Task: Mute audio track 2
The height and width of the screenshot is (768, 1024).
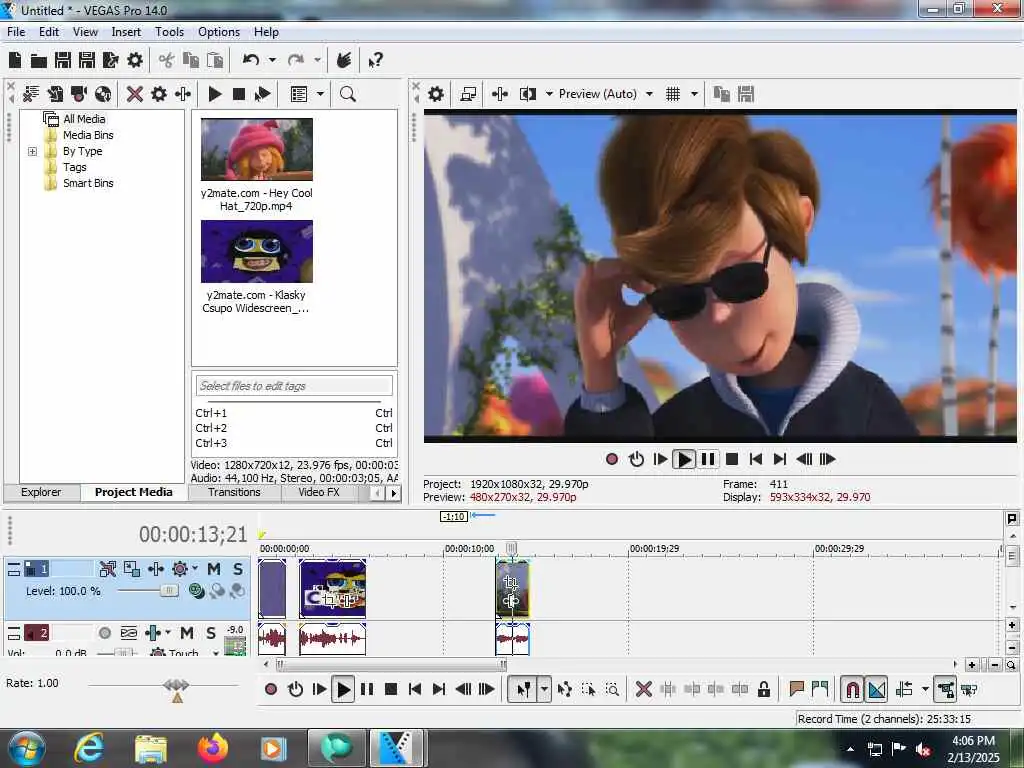Action: pos(187,632)
